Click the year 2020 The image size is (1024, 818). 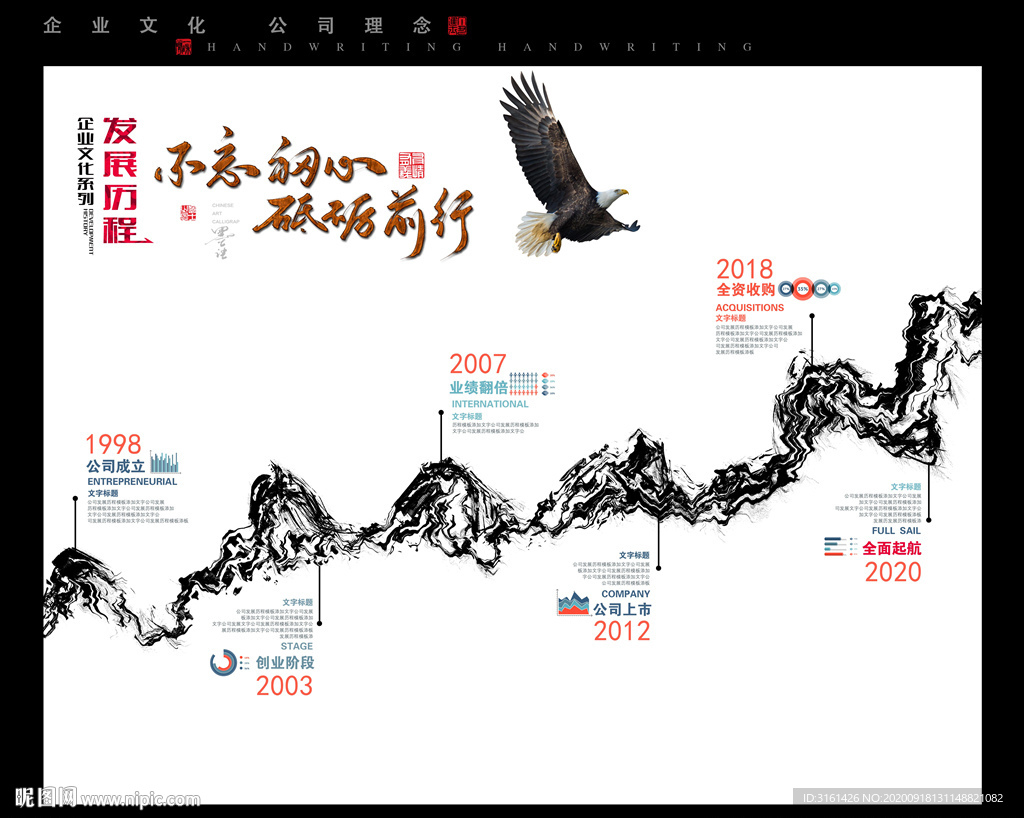coord(893,573)
